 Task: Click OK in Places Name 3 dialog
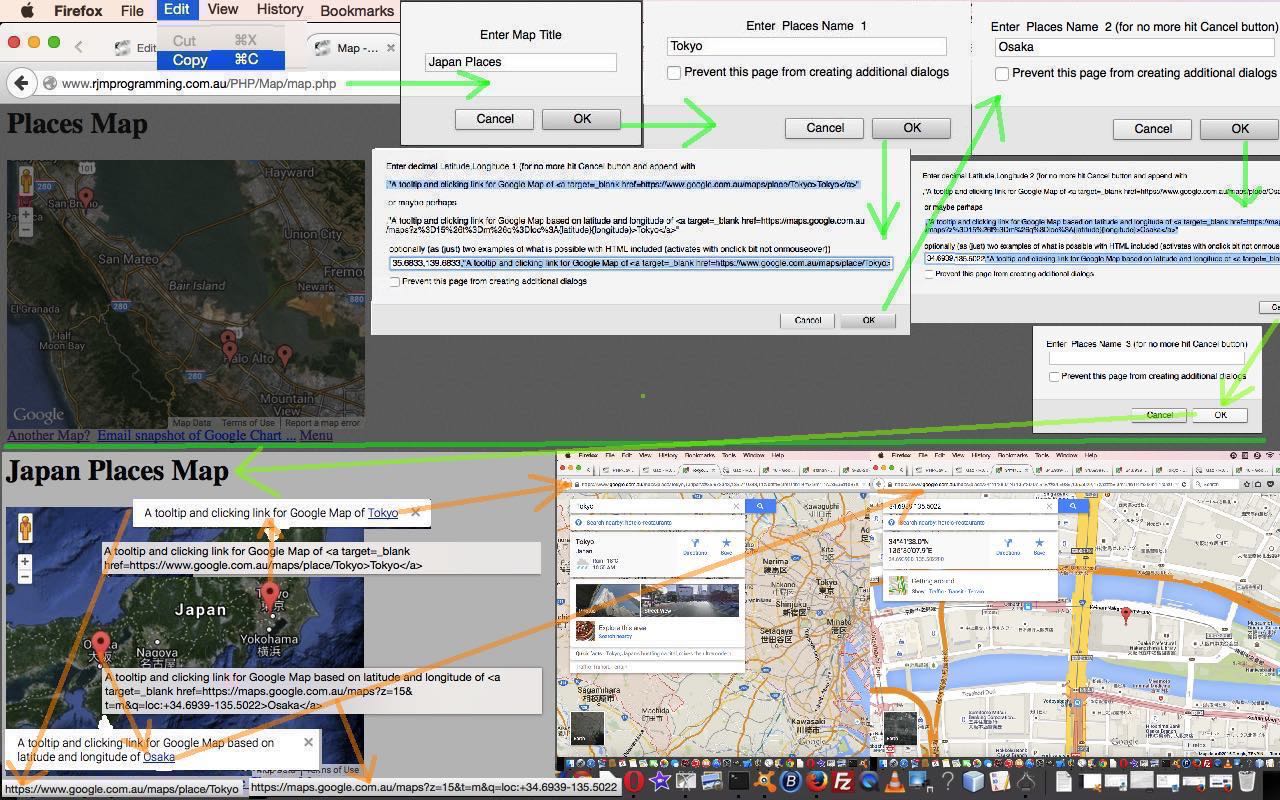(1220, 415)
